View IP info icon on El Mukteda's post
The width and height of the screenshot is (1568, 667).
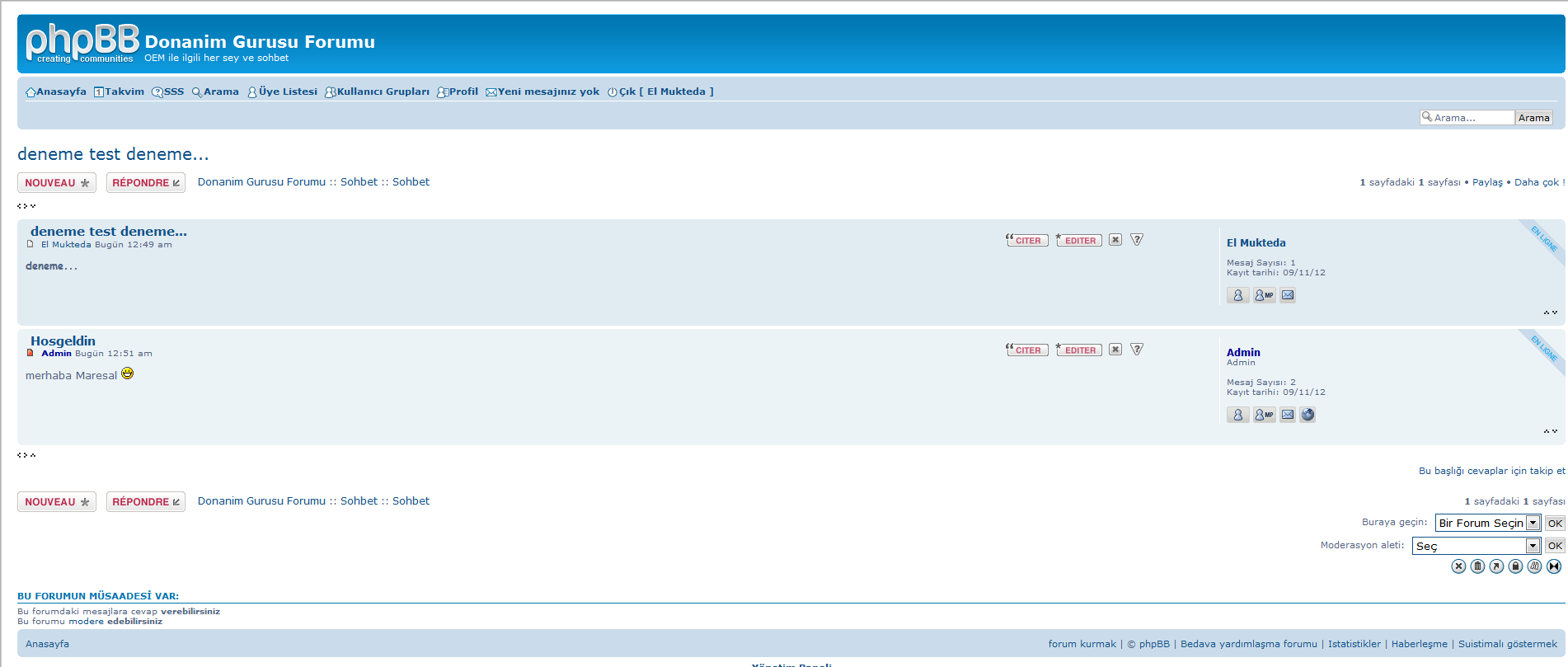[x=1137, y=240]
